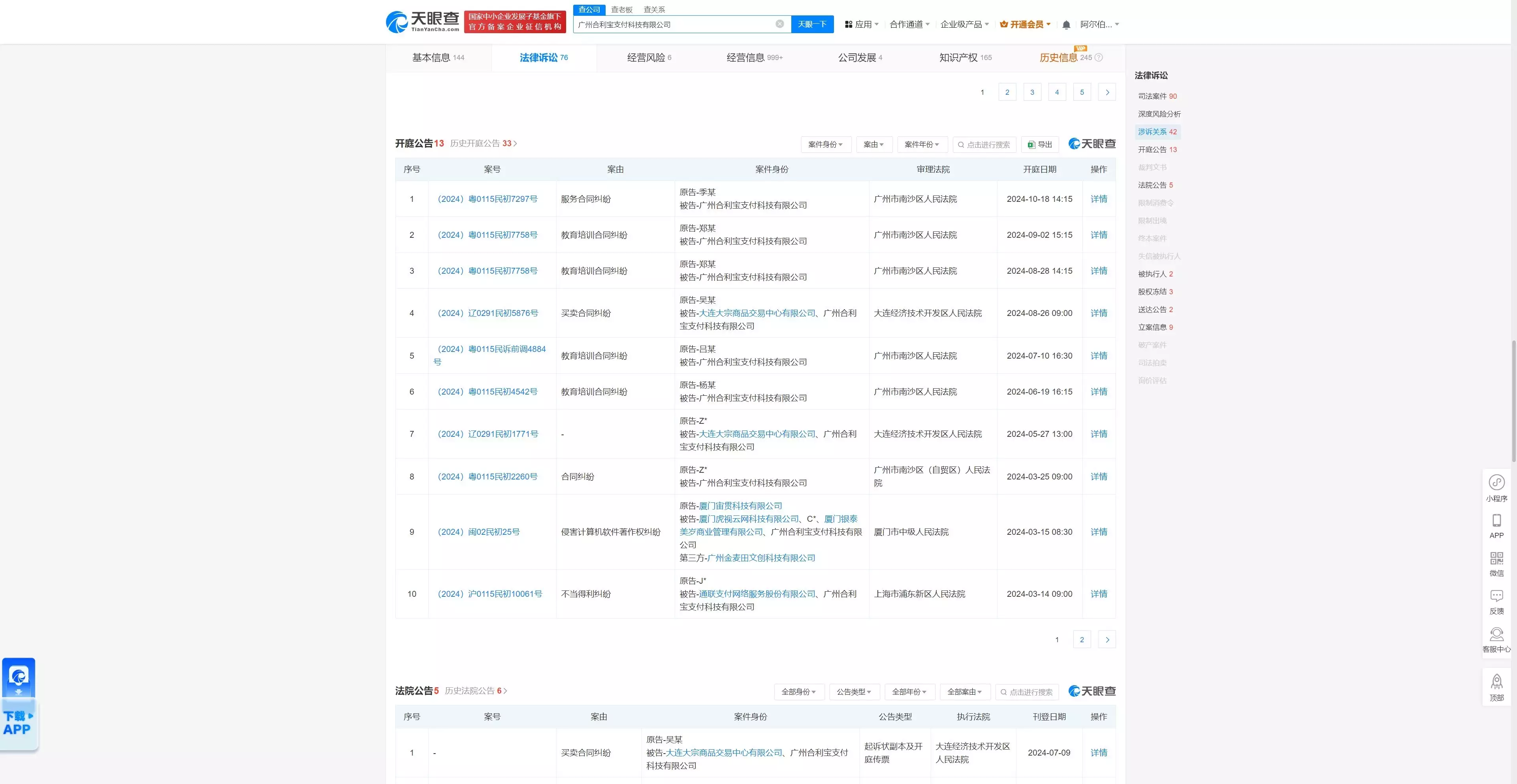Open the 合作通道 dropdown menu
This screenshot has height=784, width=1517.
pos(909,25)
